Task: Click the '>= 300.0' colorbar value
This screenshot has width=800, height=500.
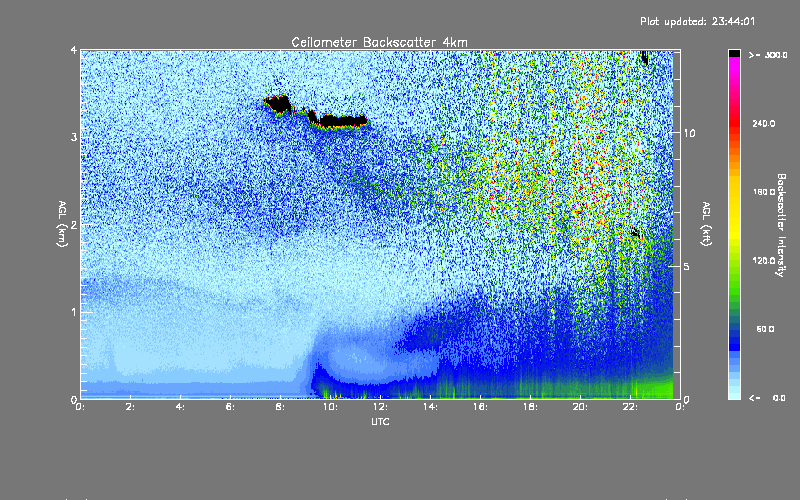Action: tap(768, 55)
